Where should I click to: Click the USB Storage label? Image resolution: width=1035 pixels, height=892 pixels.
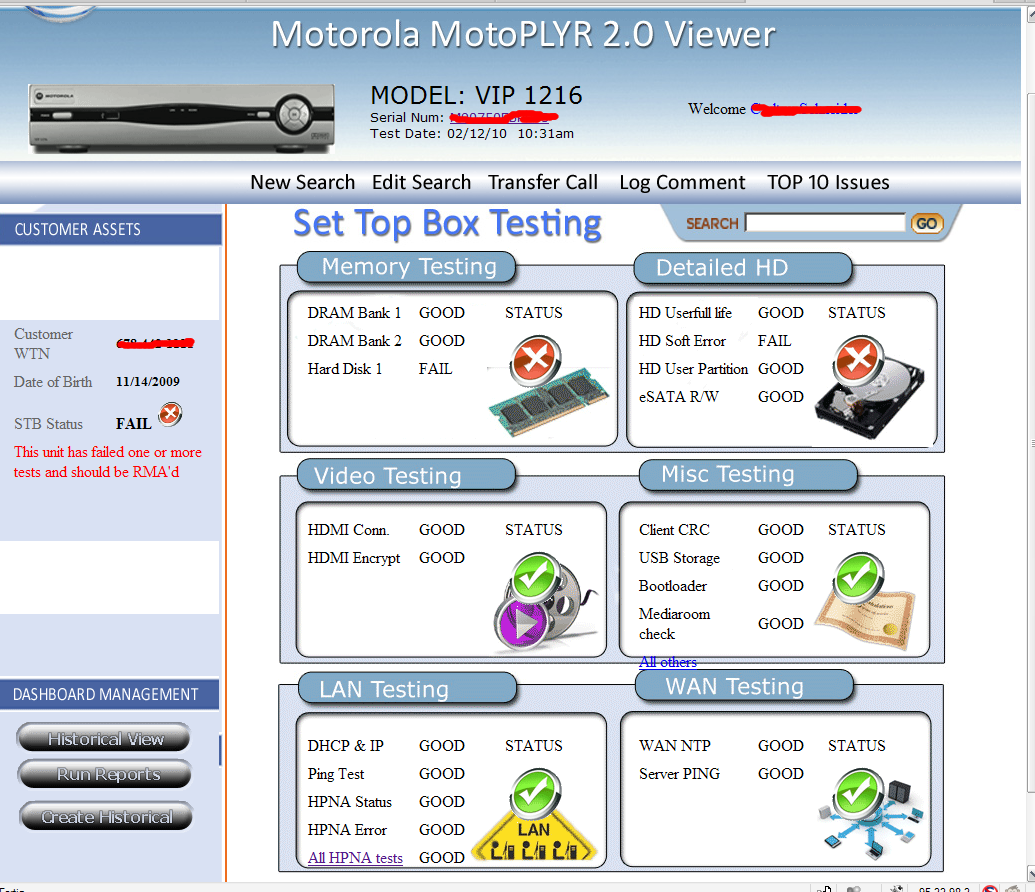tap(679, 559)
